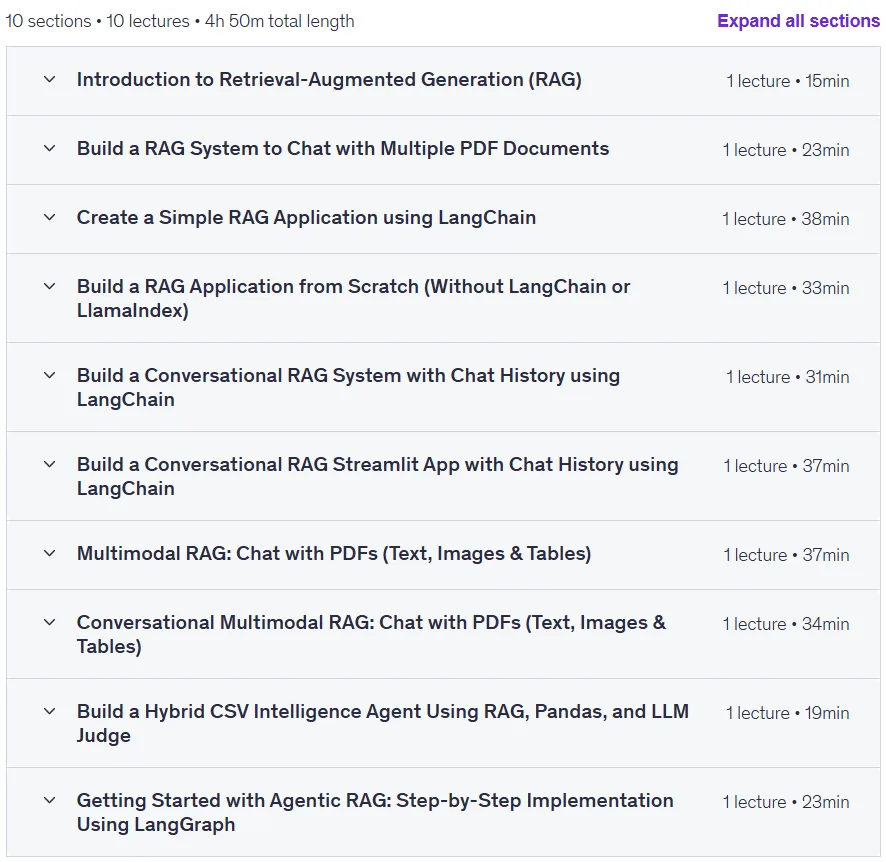Expand chevron beside Chat with Multiple PDF Documents
The width and height of the screenshot is (886, 862).
tap(50, 149)
